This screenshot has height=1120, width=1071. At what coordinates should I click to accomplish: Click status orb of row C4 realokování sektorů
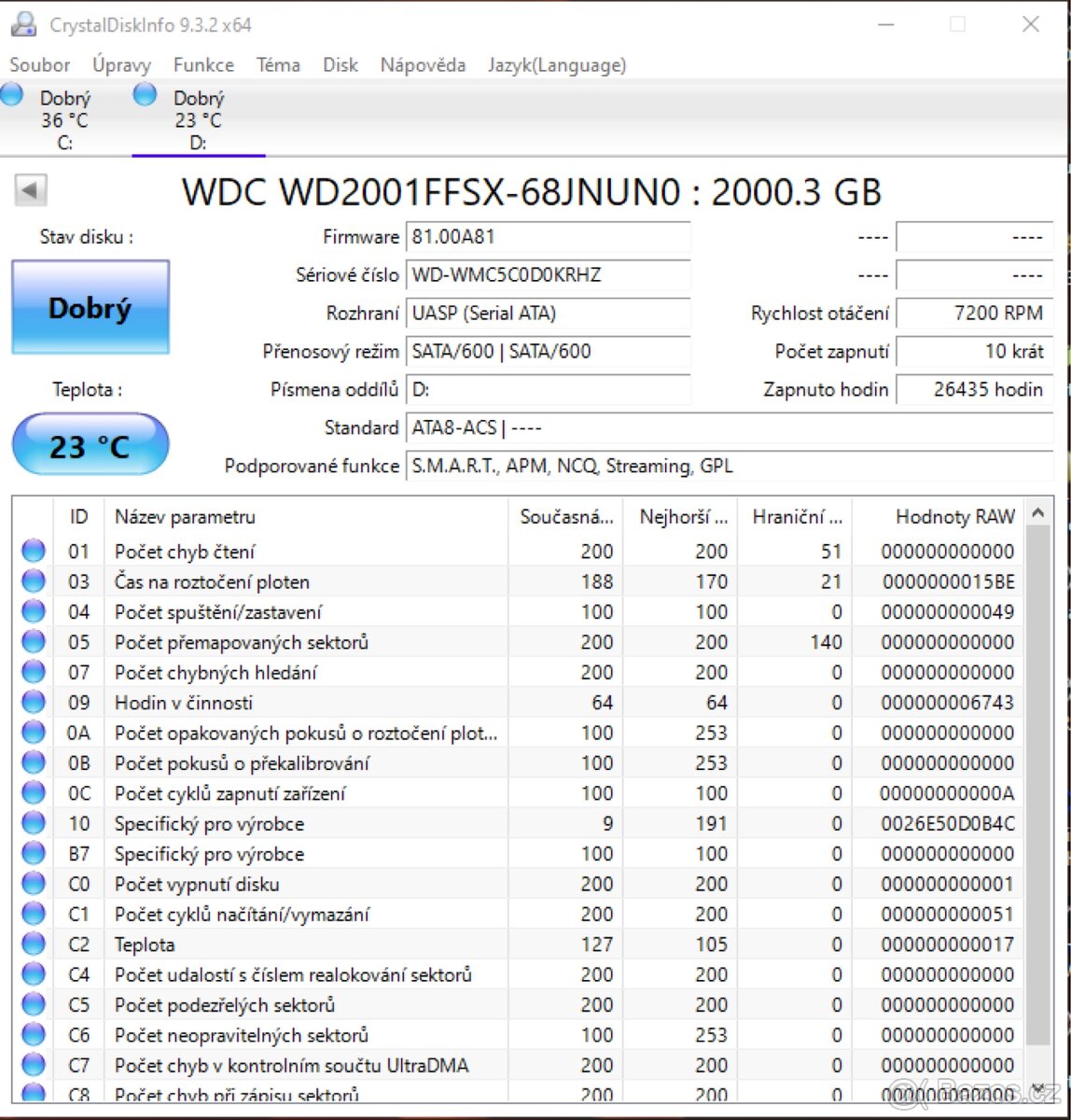pos(34,974)
